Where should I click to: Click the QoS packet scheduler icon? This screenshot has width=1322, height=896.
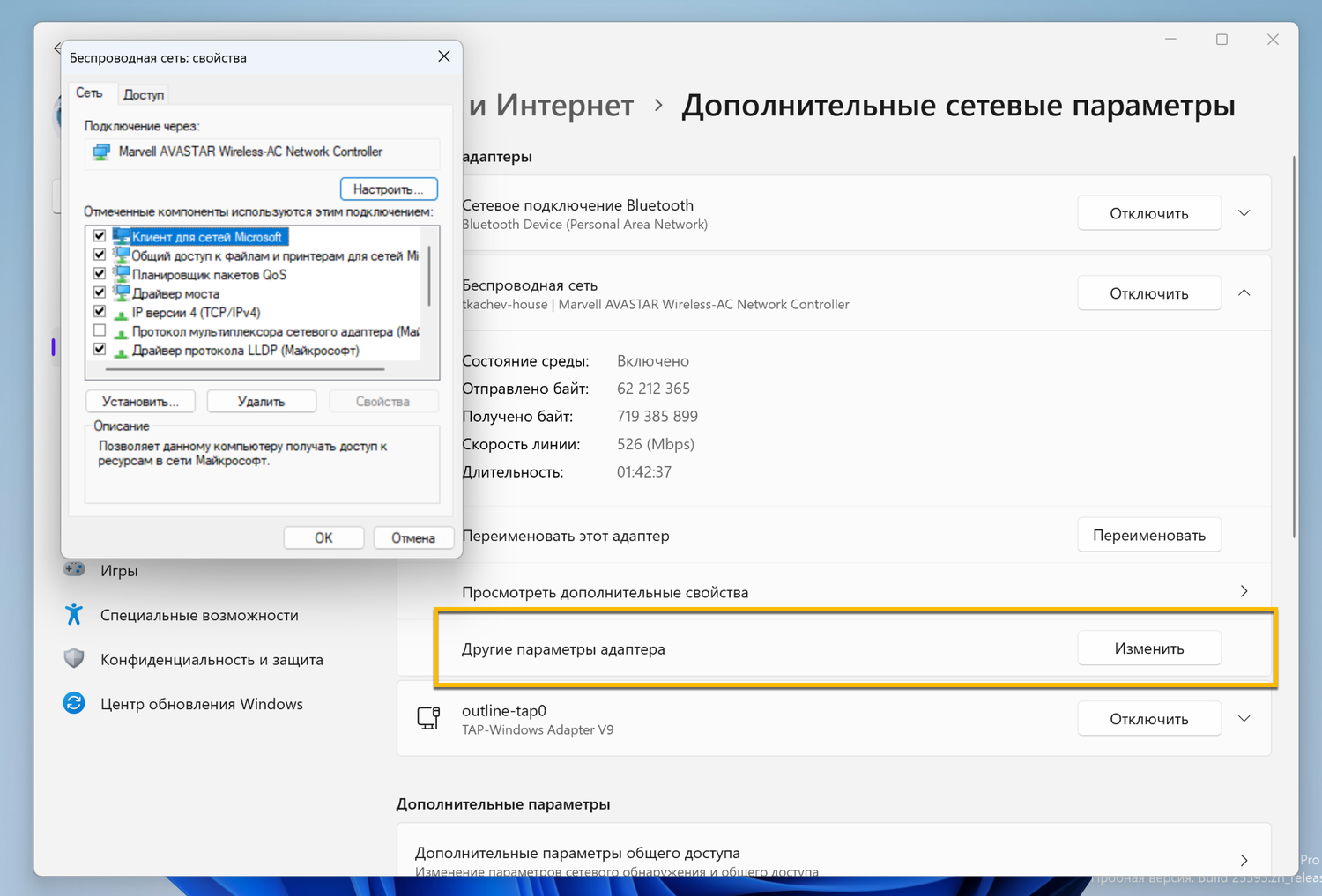122,274
